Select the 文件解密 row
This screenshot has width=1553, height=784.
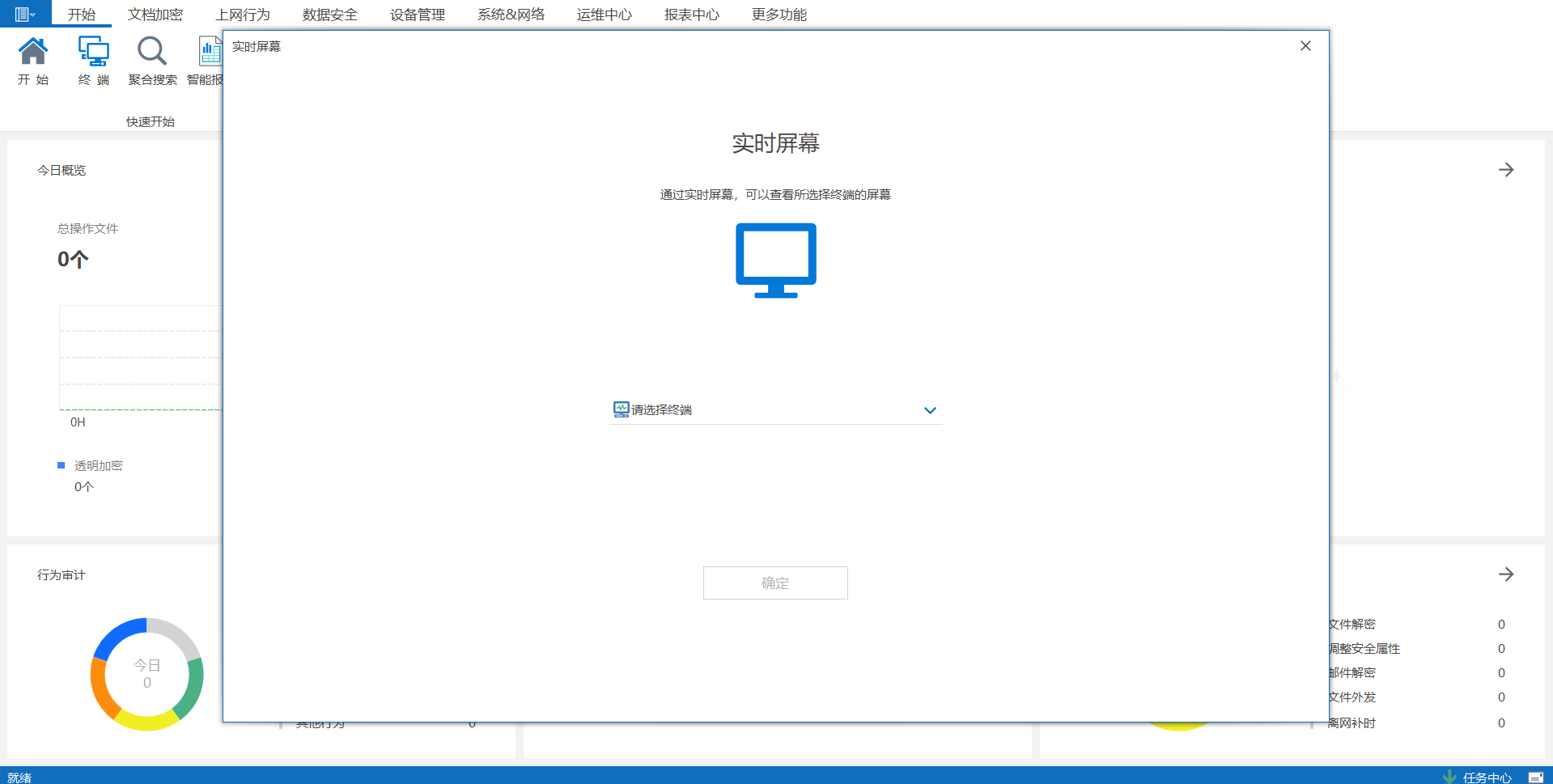pos(1417,625)
